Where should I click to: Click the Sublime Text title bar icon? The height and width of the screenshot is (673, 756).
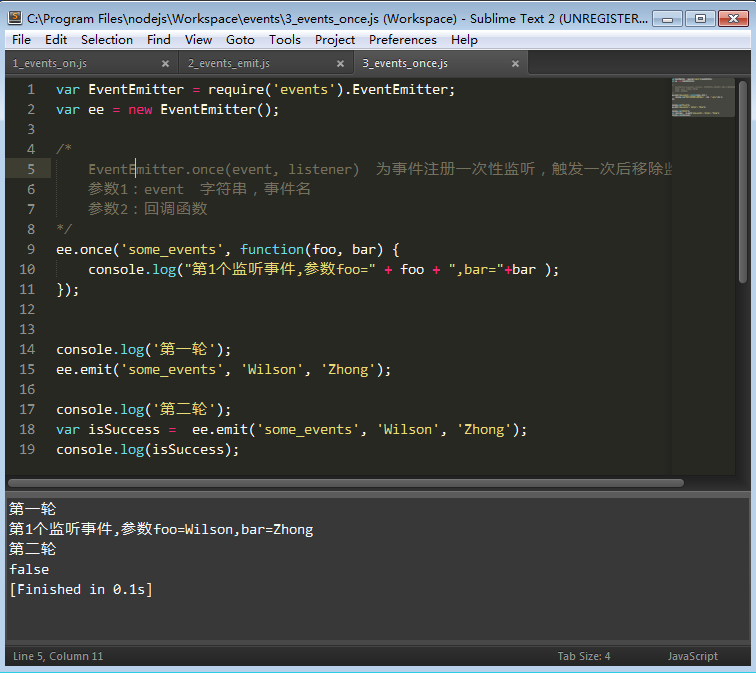pos(15,18)
